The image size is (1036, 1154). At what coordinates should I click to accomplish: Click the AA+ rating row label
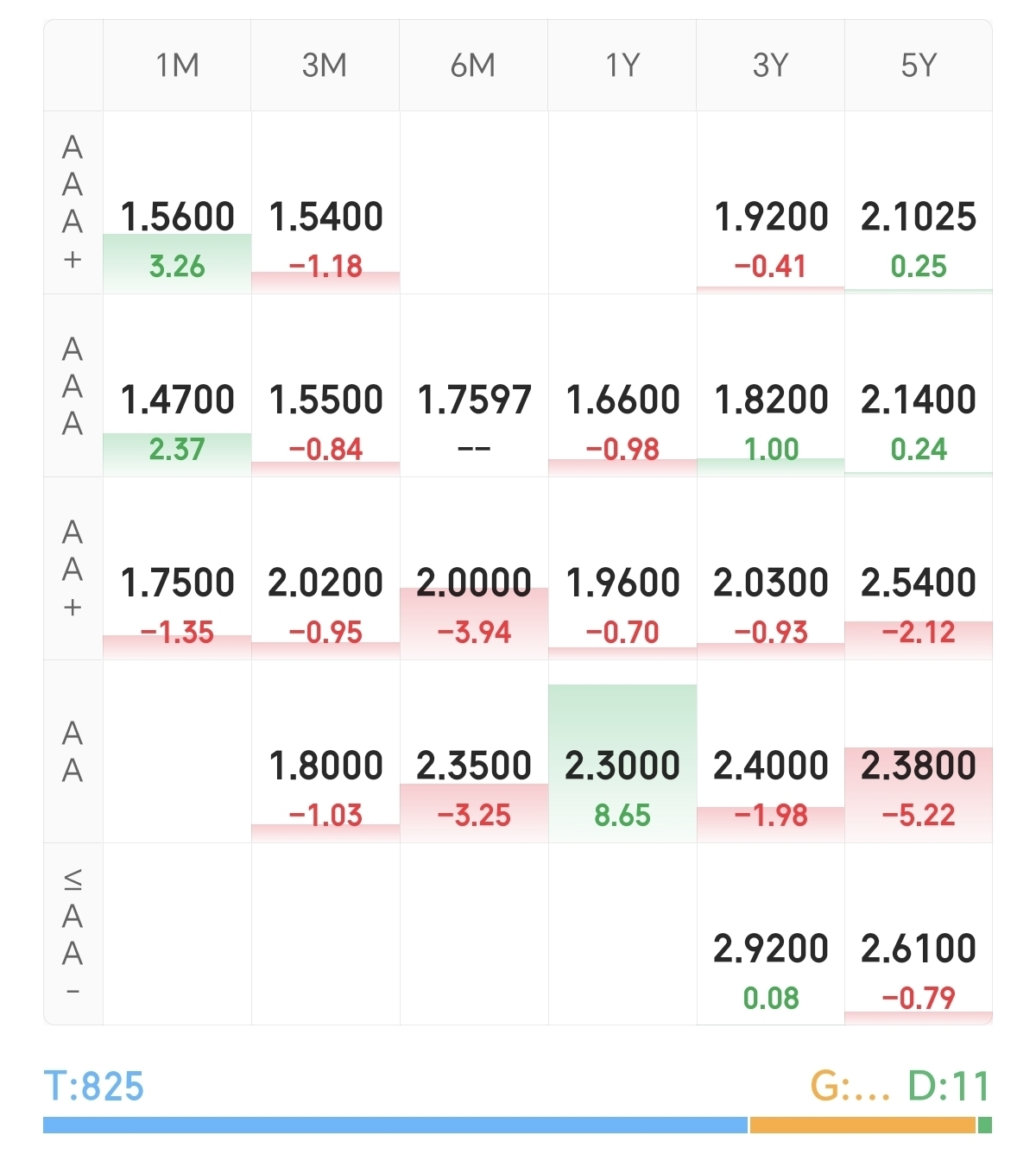tap(73, 569)
